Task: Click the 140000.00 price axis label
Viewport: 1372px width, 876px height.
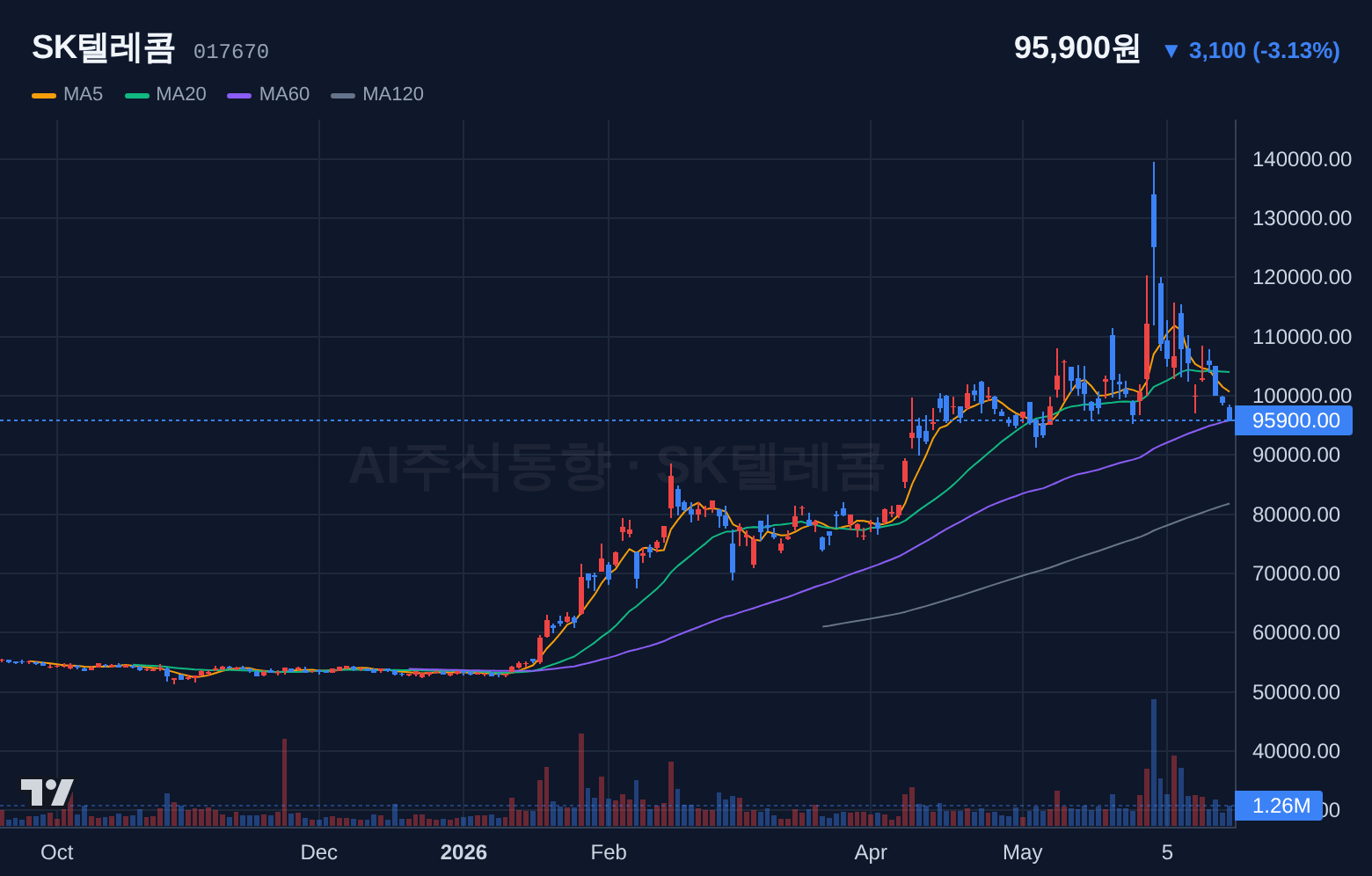Action: pyautogui.click(x=1302, y=159)
